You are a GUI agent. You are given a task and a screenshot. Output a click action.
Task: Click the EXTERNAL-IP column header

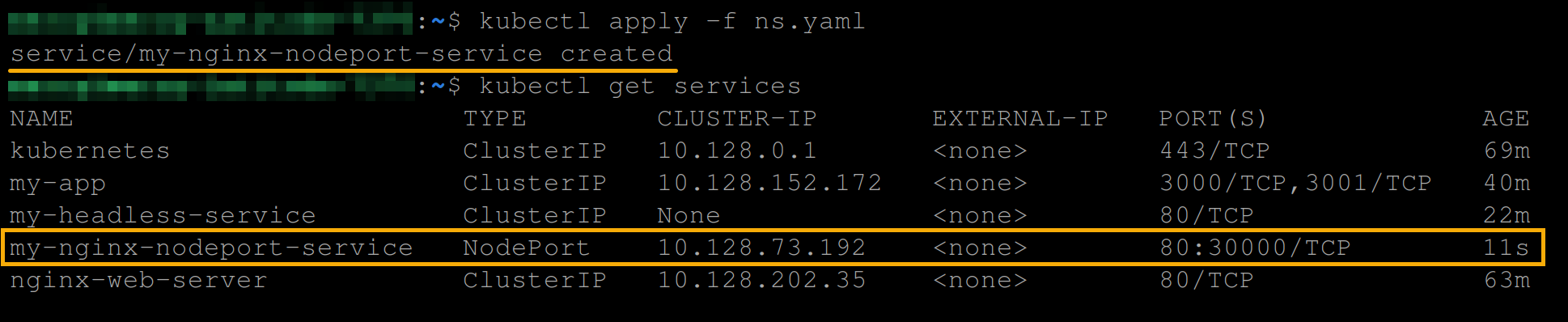[1019, 118]
